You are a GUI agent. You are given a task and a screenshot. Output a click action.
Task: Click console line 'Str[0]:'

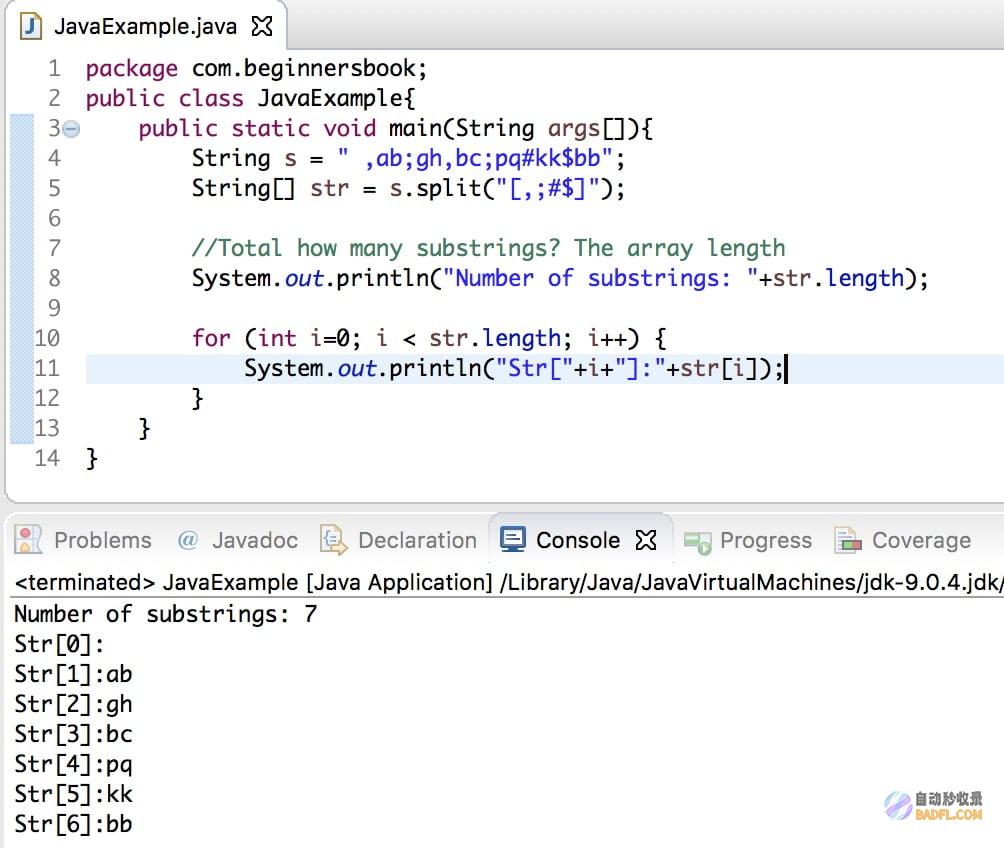point(59,644)
